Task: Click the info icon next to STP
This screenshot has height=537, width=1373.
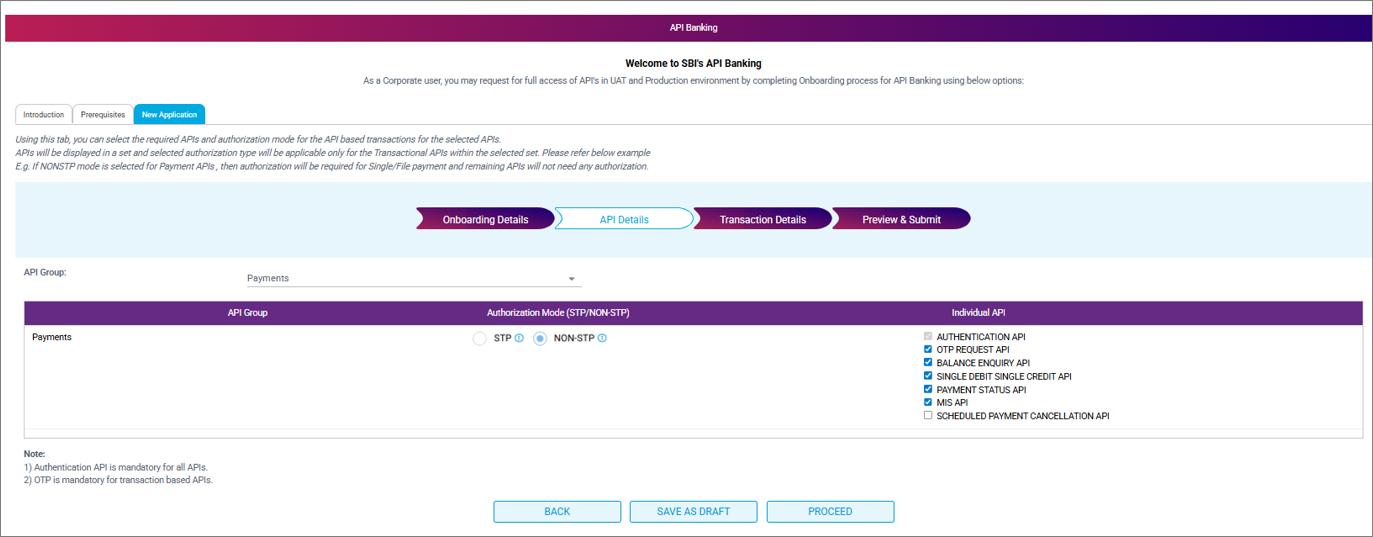Action: coord(519,339)
